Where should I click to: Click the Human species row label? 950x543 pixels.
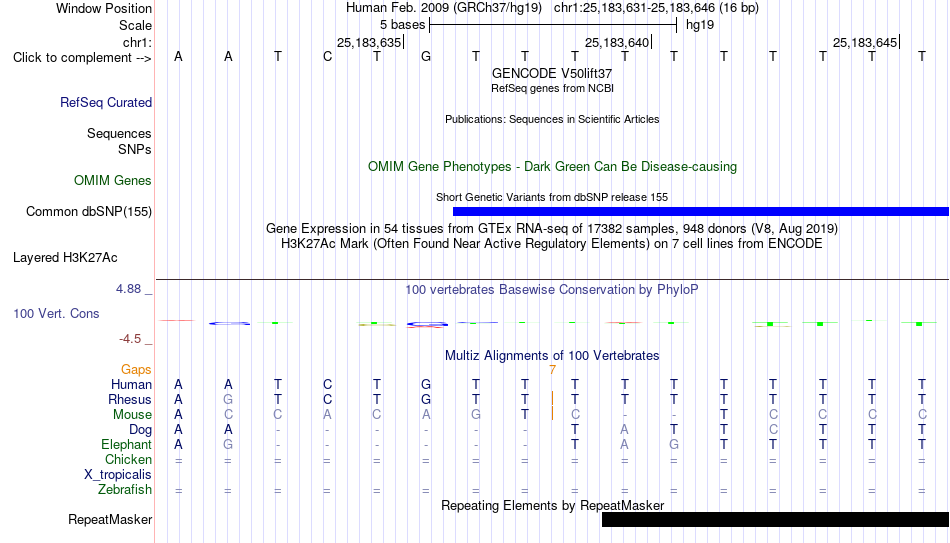(x=131, y=385)
